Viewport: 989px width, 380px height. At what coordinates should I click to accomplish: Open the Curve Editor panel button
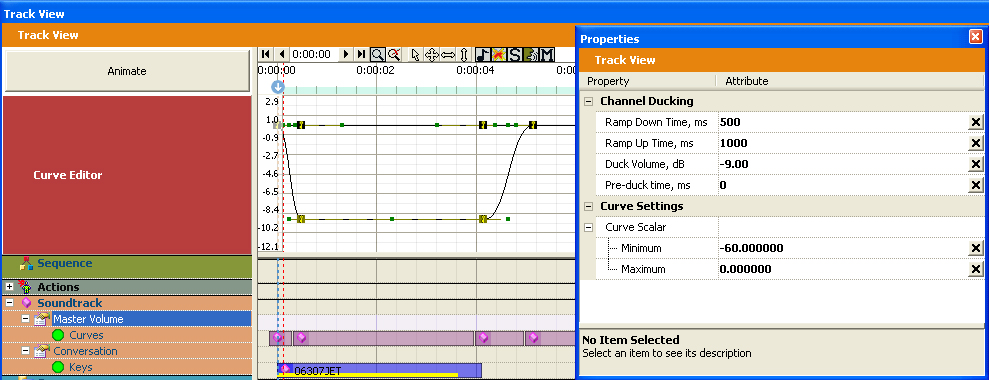pos(127,175)
